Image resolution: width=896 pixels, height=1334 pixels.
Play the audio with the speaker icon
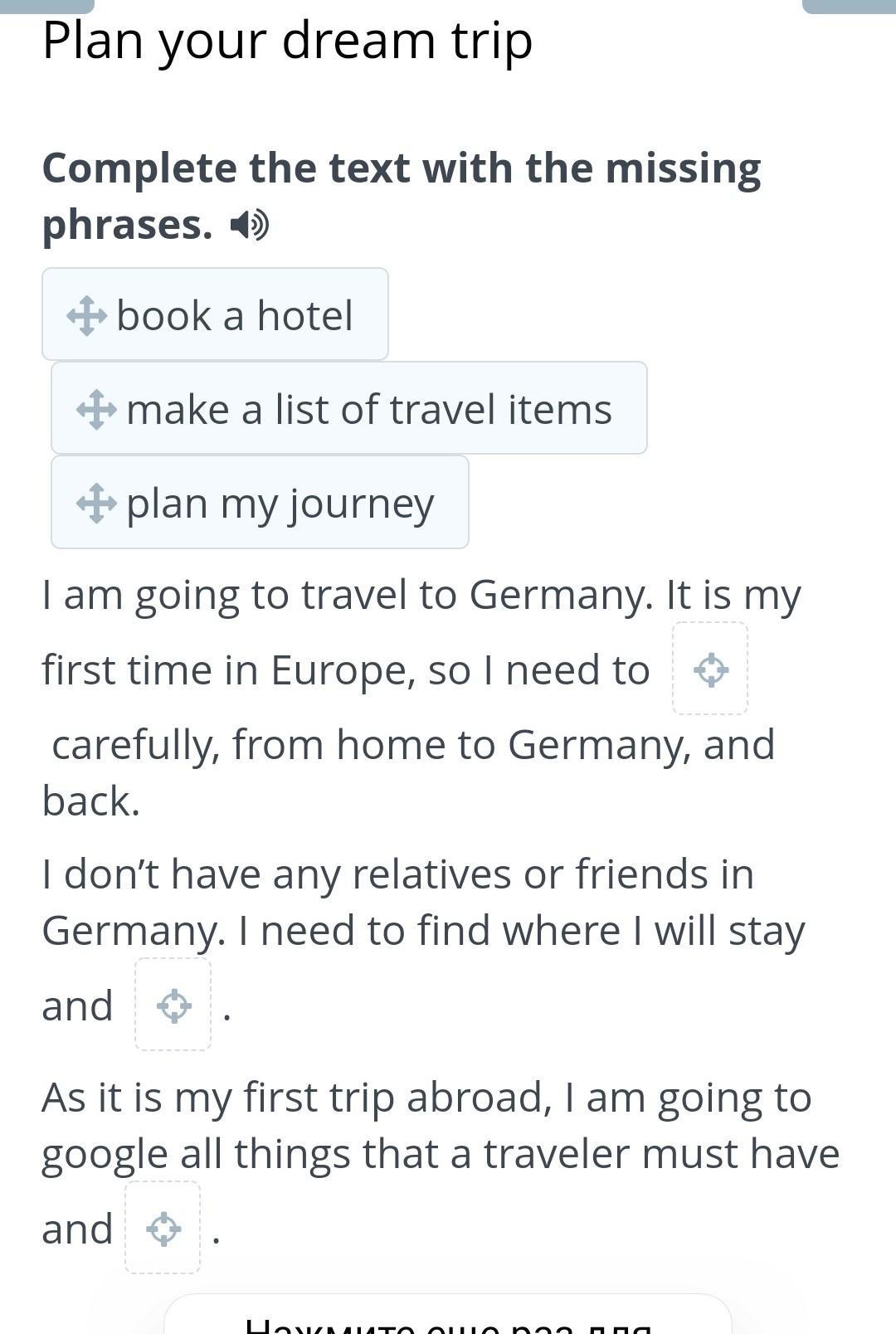point(249,225)
